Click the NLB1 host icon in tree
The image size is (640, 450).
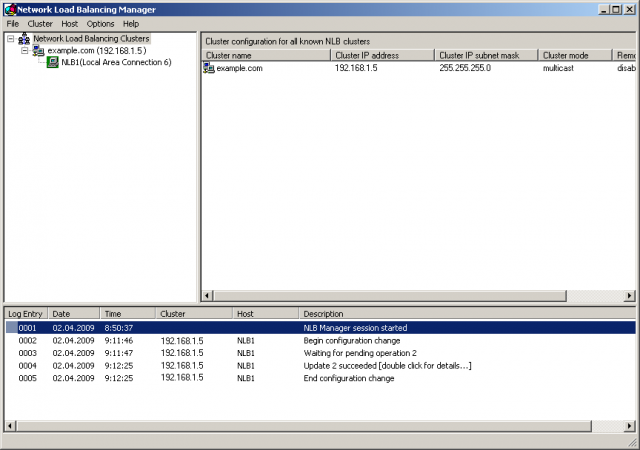pos(53,62)
